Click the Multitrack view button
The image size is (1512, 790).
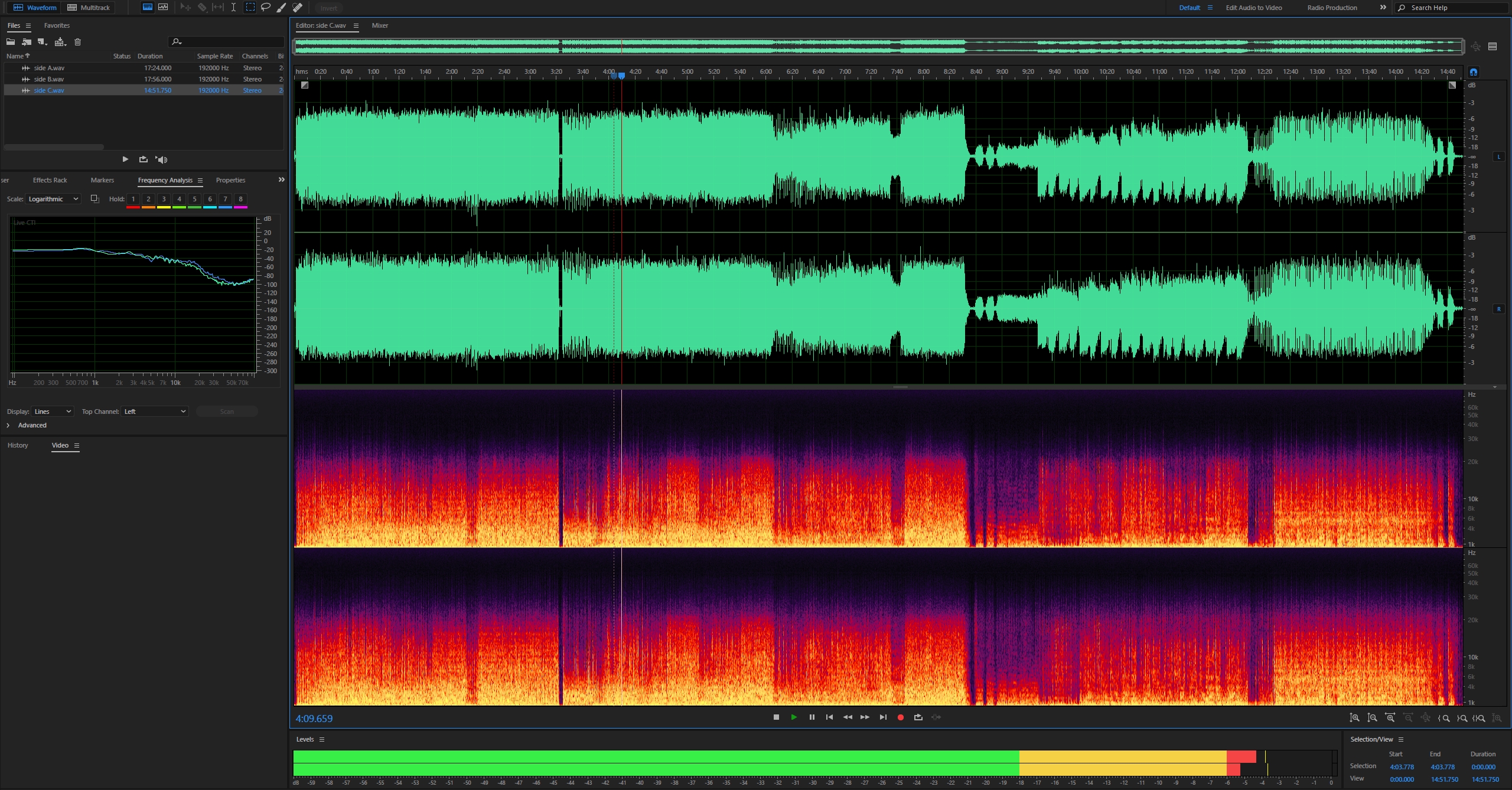tap(89, 8)
